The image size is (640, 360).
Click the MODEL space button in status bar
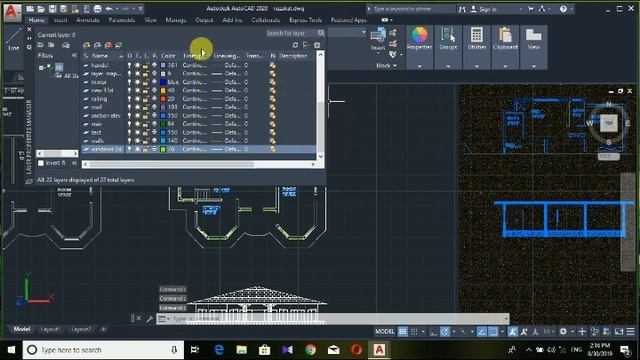[384, 331]
